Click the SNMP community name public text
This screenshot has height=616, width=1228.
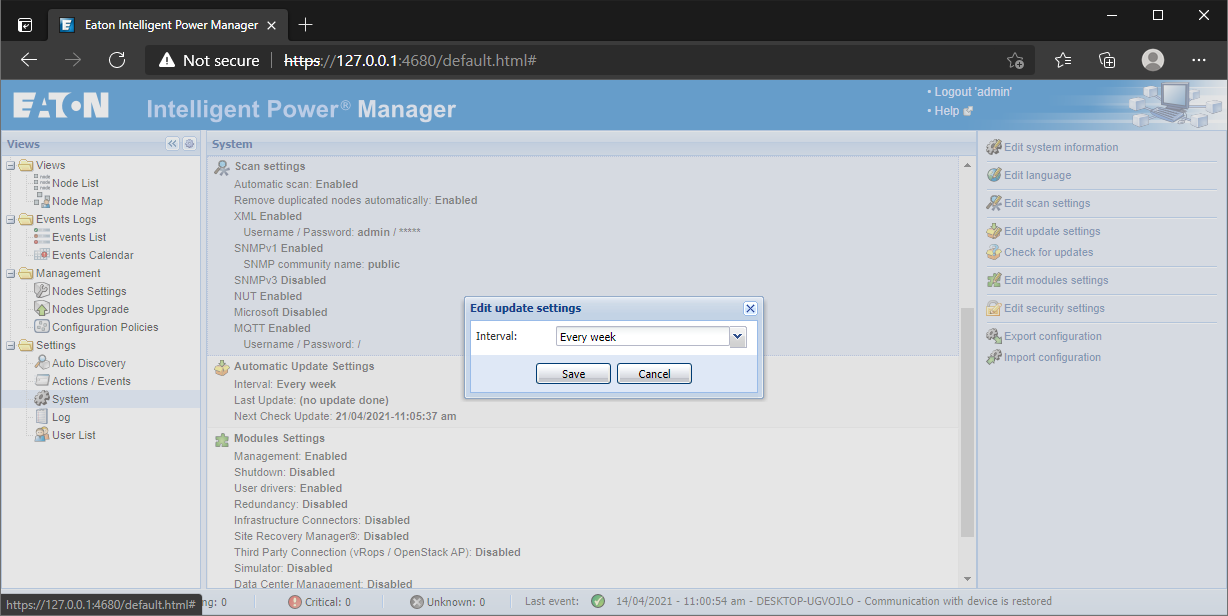pos(384,264)
